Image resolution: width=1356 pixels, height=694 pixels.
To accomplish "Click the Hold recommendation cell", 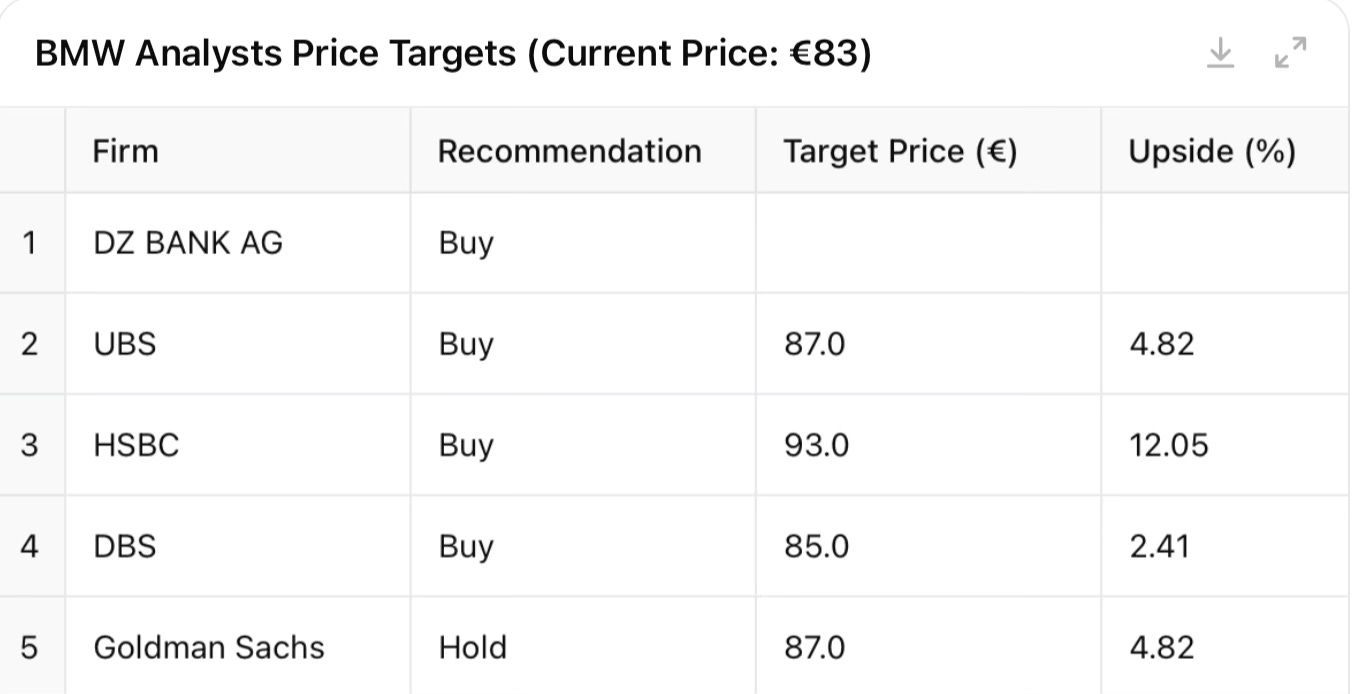I will (473, 647).
